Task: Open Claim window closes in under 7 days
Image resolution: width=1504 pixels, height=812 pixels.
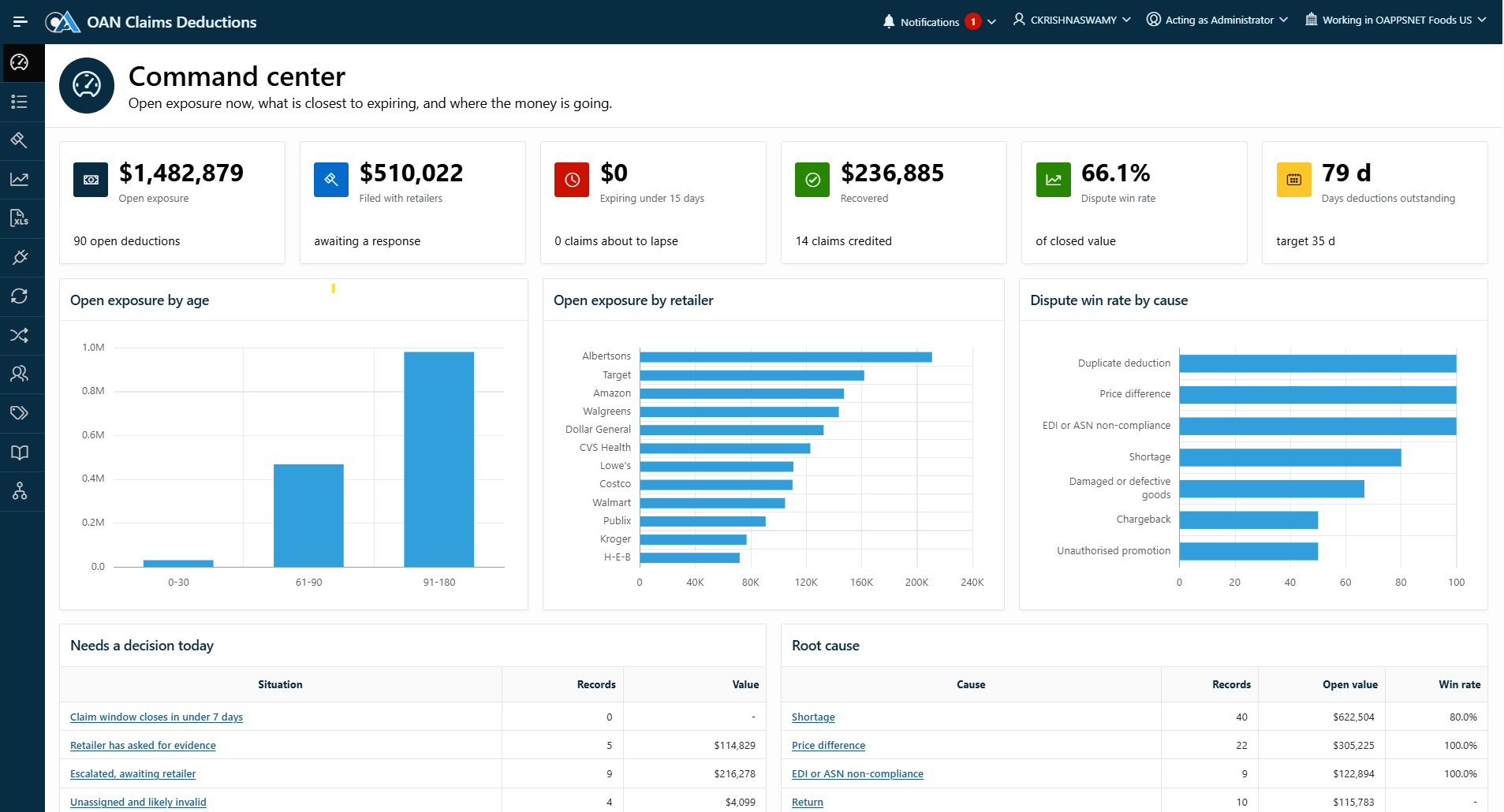Action: 156,717
